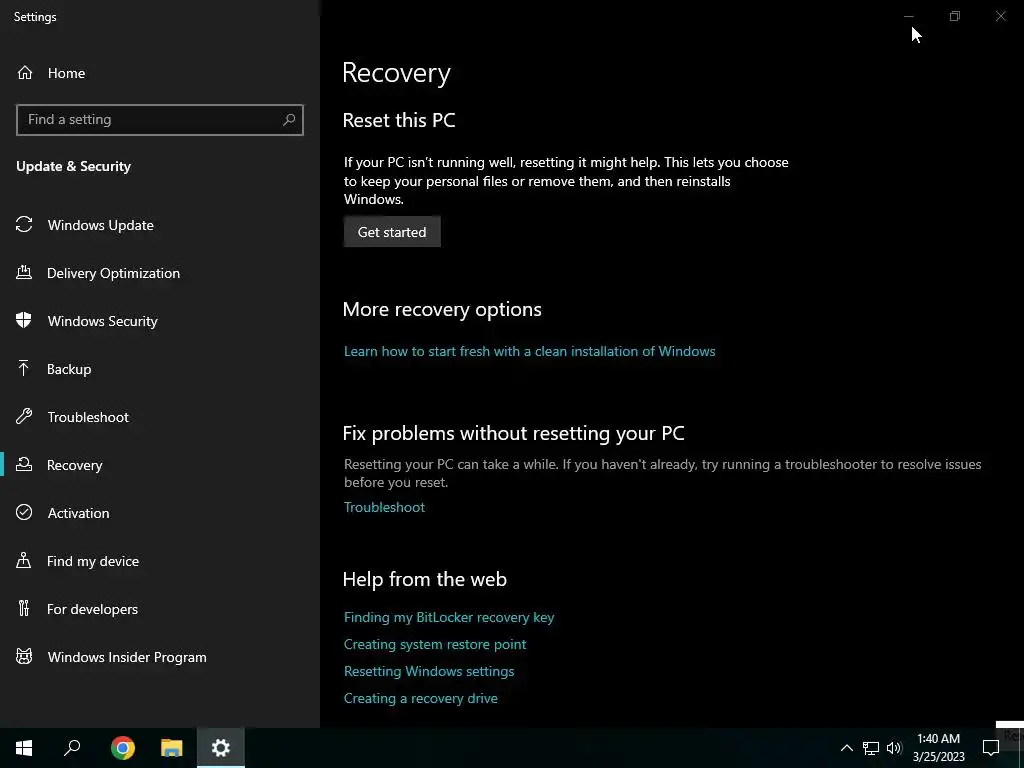This screenshot has height=768, width=1024.
Task: Click into the Find a setting search box
Action: [x=160, y=120]
